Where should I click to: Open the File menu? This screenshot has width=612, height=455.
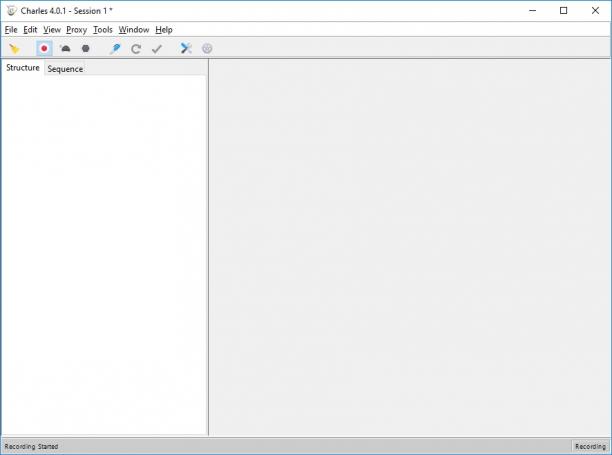[x=11, y=30]
